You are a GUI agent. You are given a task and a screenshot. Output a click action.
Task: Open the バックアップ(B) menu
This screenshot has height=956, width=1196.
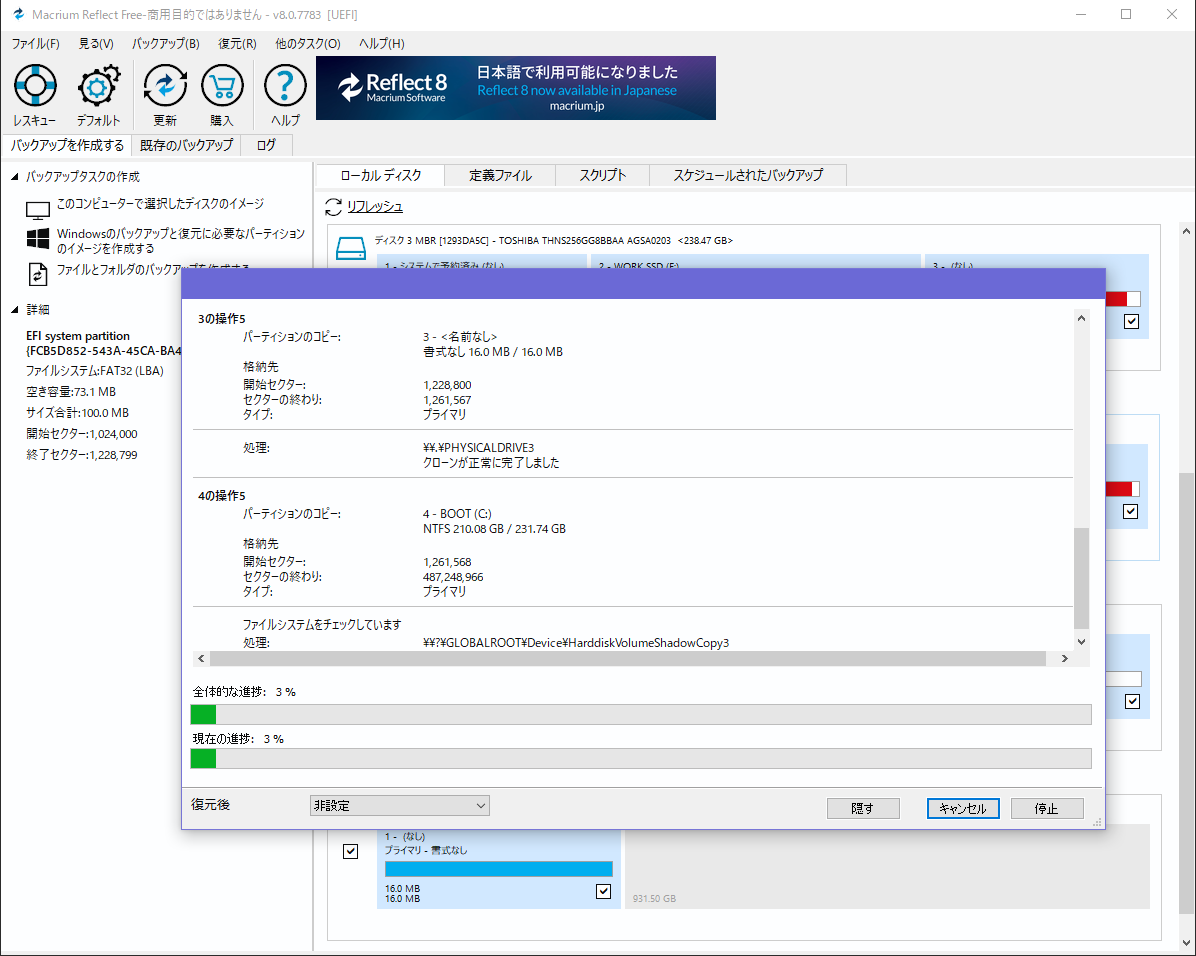[x=165, y=44]
